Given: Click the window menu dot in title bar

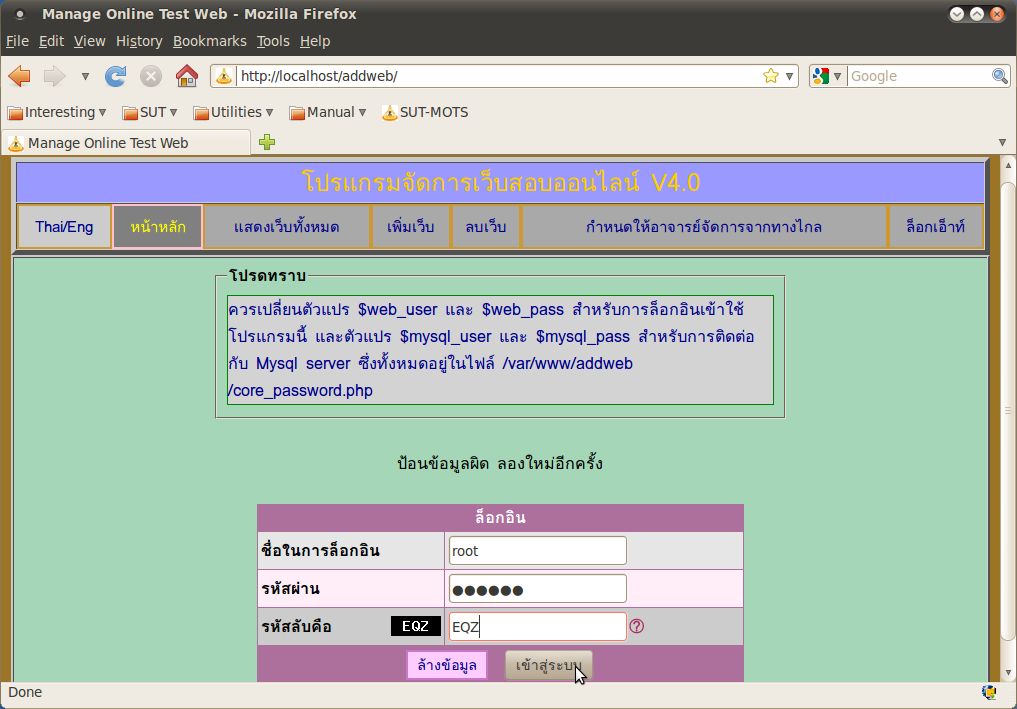Looking at the screenshot, I should pos(20,14).
